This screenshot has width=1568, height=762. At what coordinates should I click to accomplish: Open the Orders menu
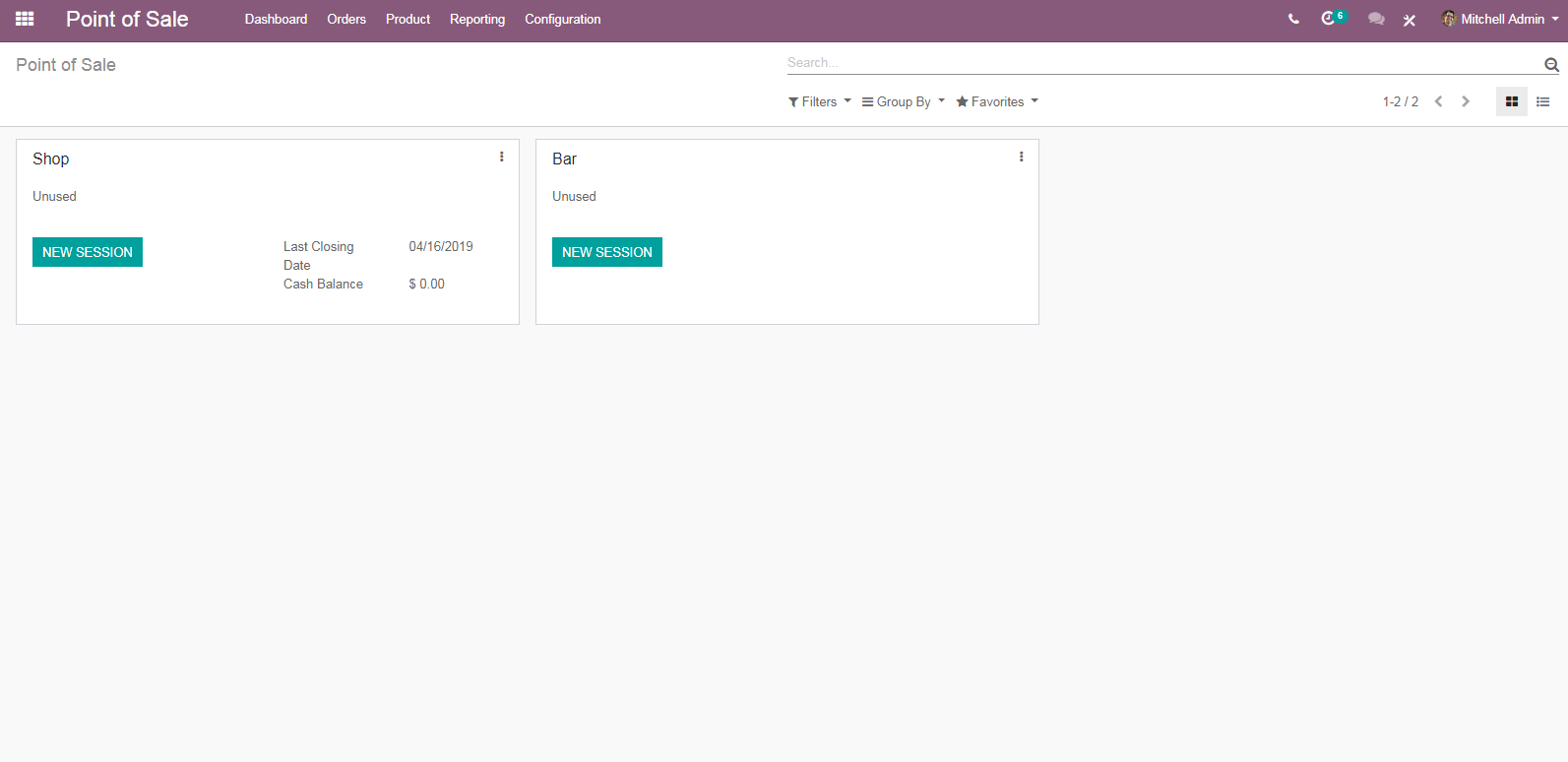click(x=346, y=19)
